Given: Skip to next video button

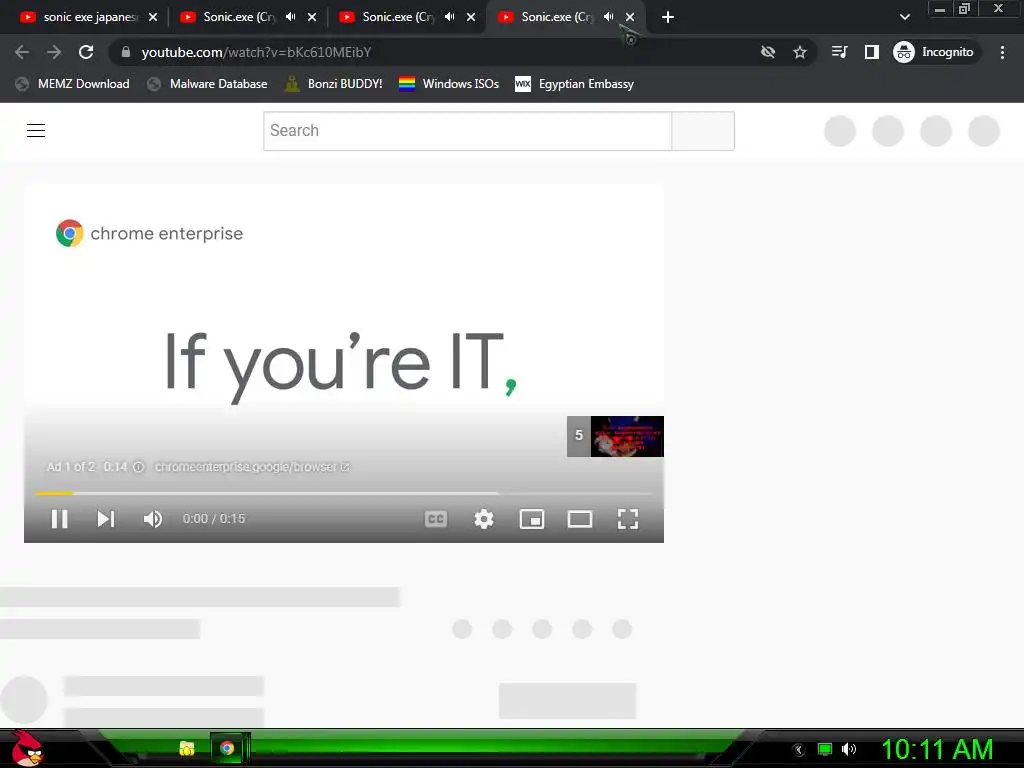Looking at the screenshot, I should 106,519.
